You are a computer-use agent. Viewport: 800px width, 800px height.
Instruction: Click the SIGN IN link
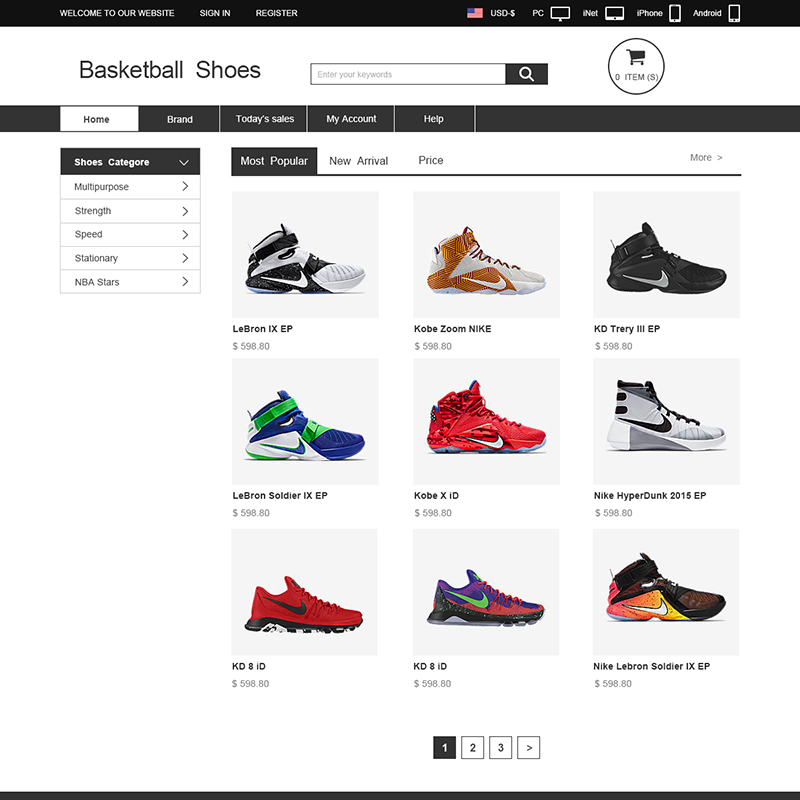pyautogui.click(x=215, y=13)
